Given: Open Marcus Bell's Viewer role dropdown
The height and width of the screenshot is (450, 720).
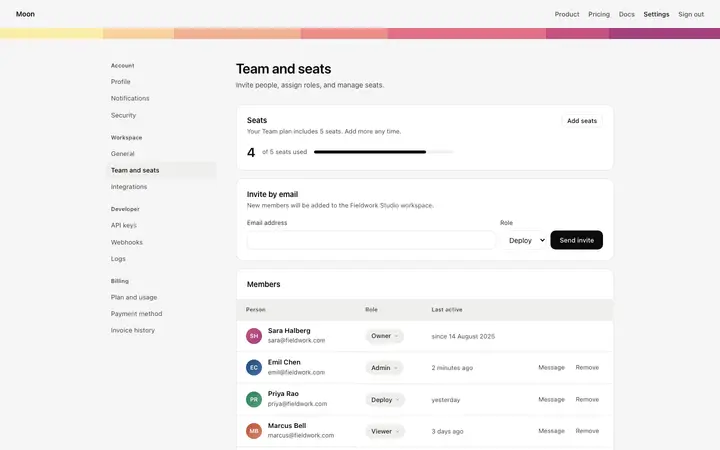Looking at the screenshot, I should coord(385,432).
